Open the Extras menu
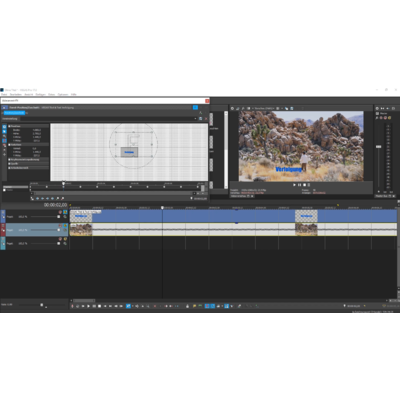Image resolution: width=400 pixels, height=400 pixels. [51, 95]
